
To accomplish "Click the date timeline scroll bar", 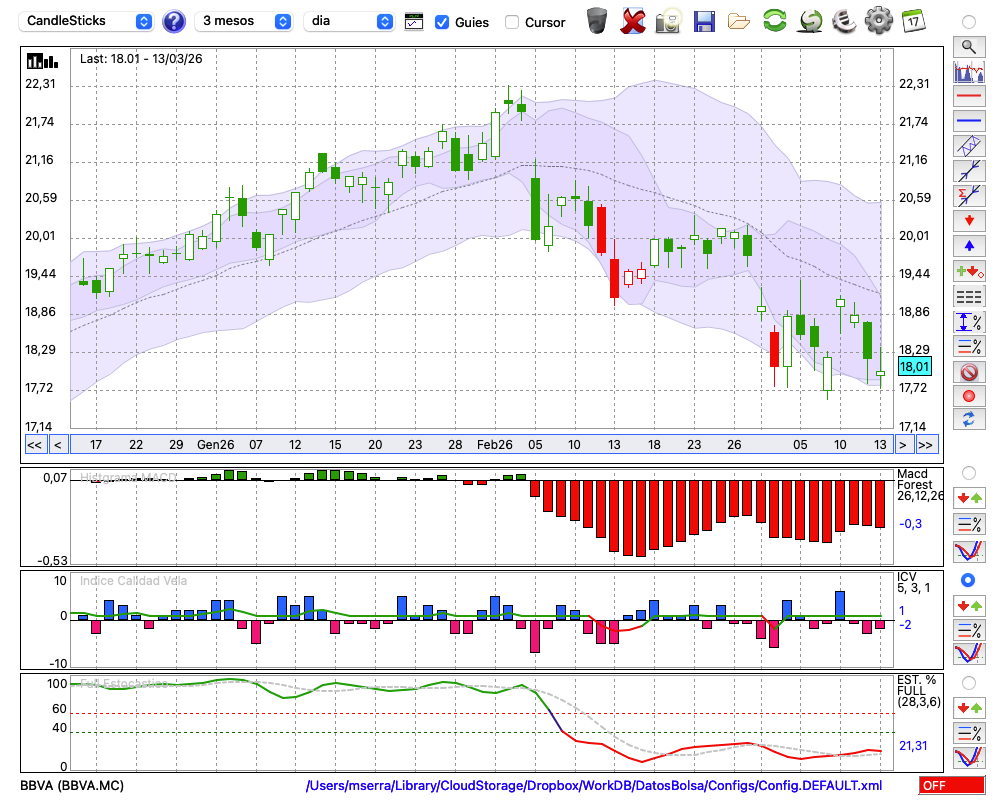I will tap(480, 444).
